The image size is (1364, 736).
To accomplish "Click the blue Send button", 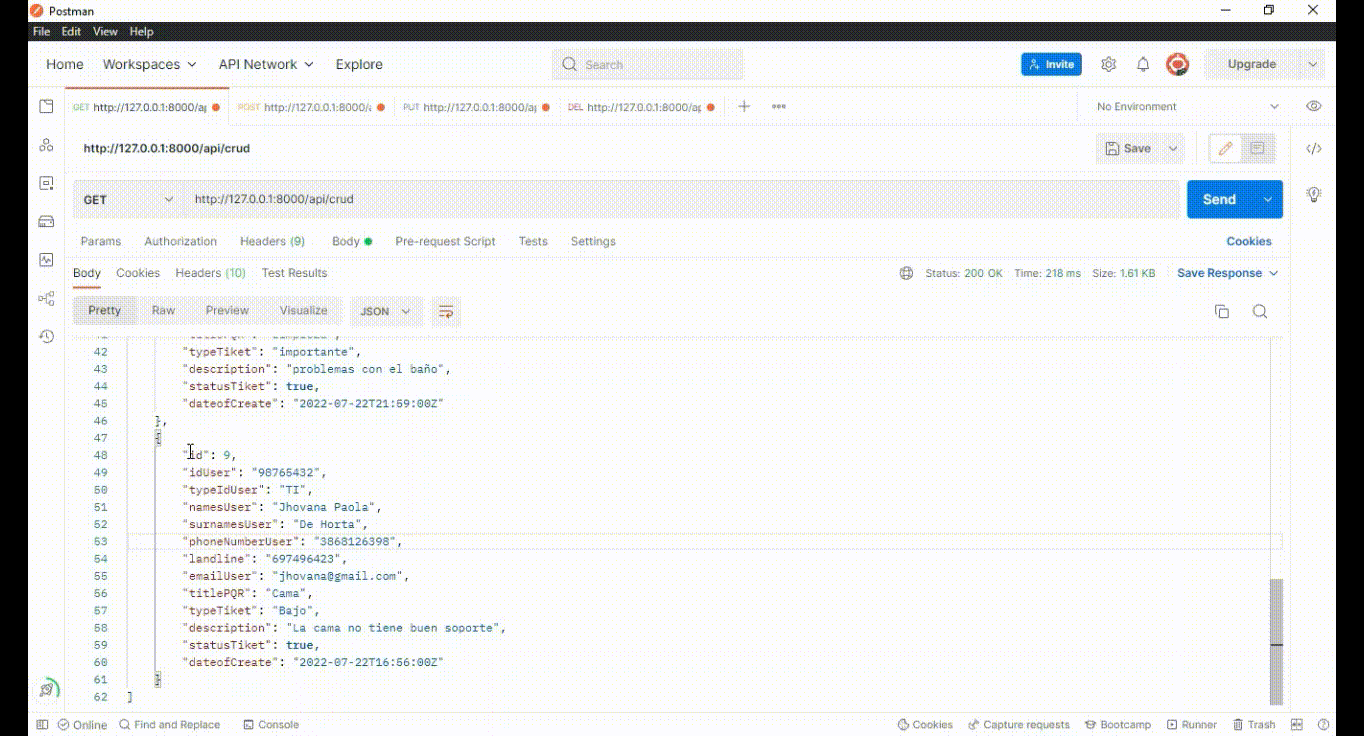I will pos(1220,199).
